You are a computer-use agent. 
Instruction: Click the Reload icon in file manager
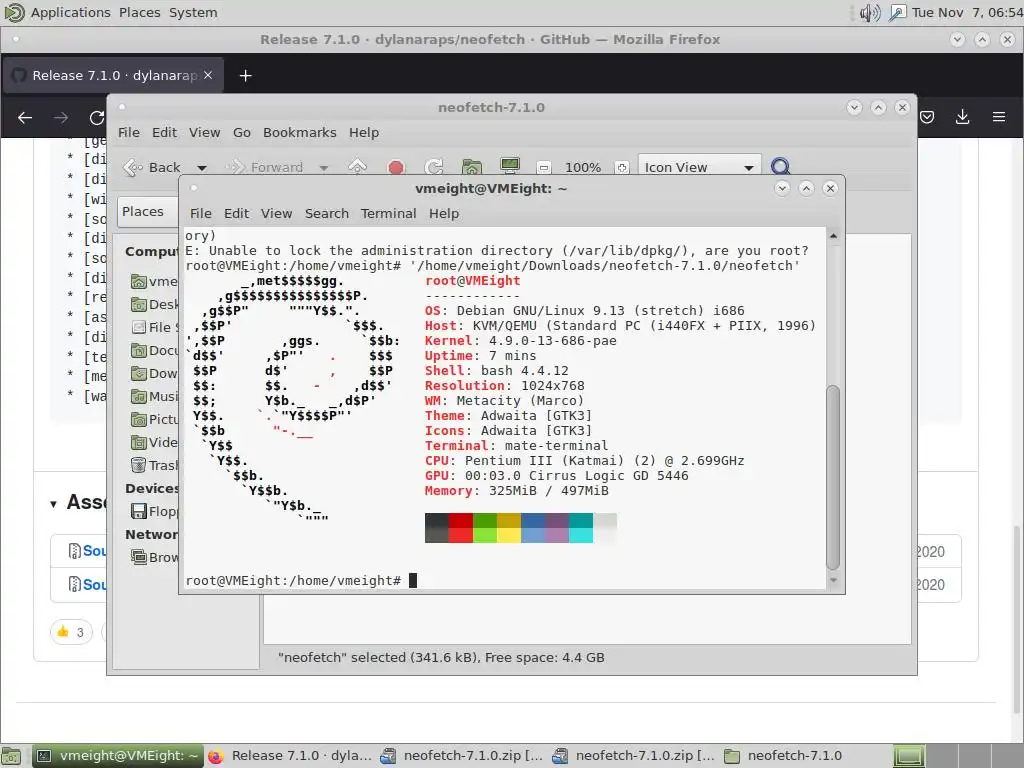(x=434, y=167)
